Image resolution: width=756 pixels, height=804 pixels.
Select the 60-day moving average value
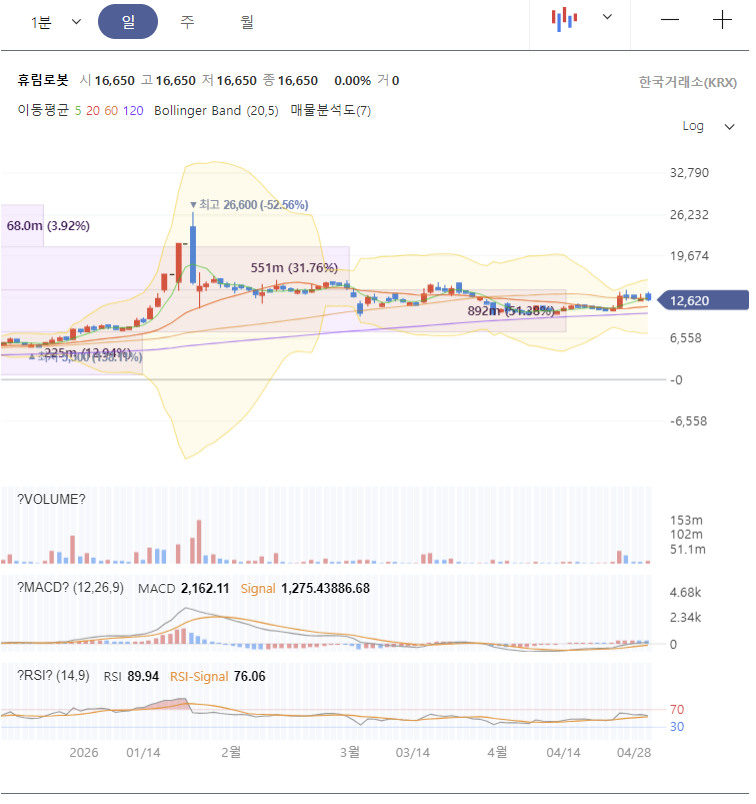pos(111,111)
